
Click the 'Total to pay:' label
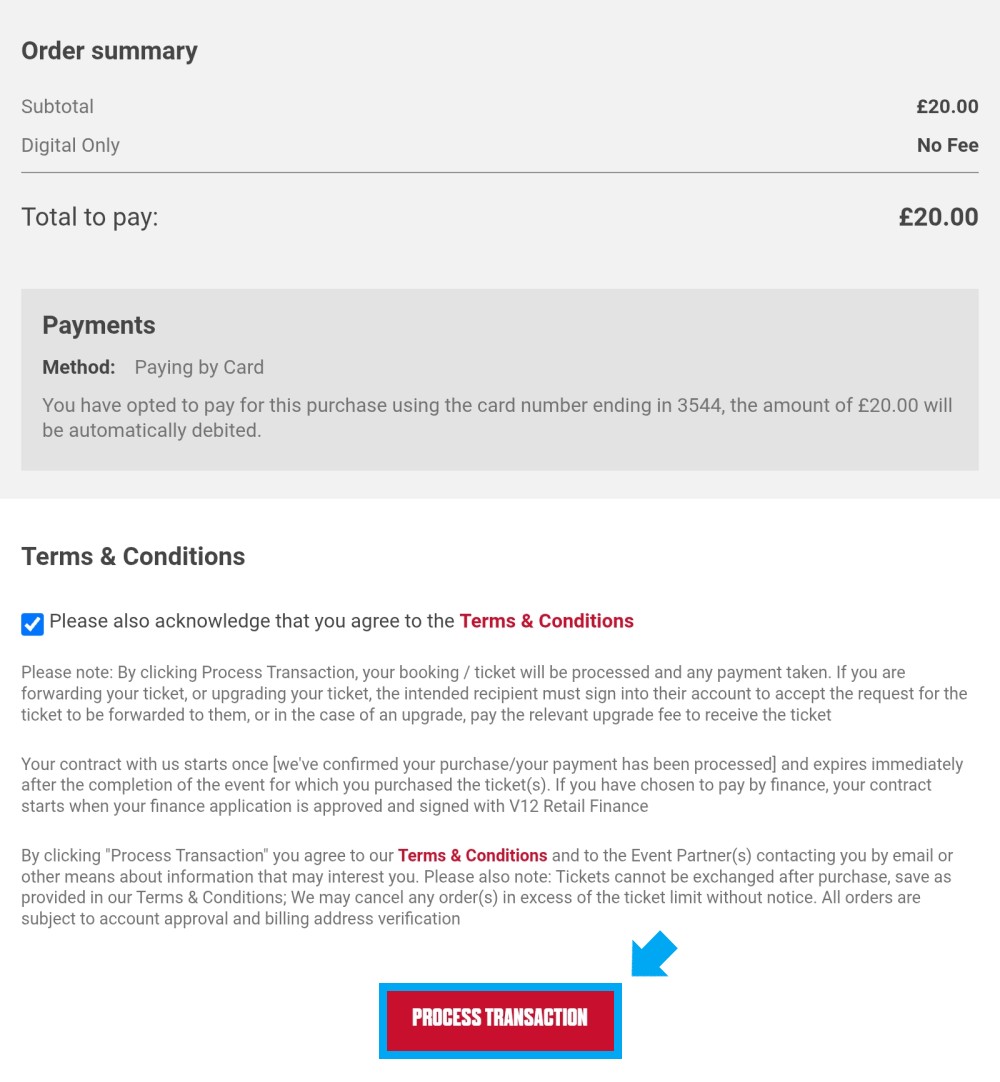tap(90, 217)
